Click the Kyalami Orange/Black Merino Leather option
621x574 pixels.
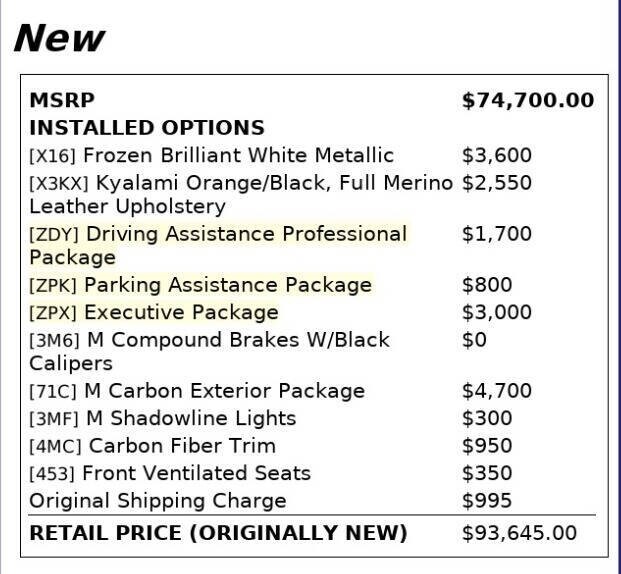point(241,195)
